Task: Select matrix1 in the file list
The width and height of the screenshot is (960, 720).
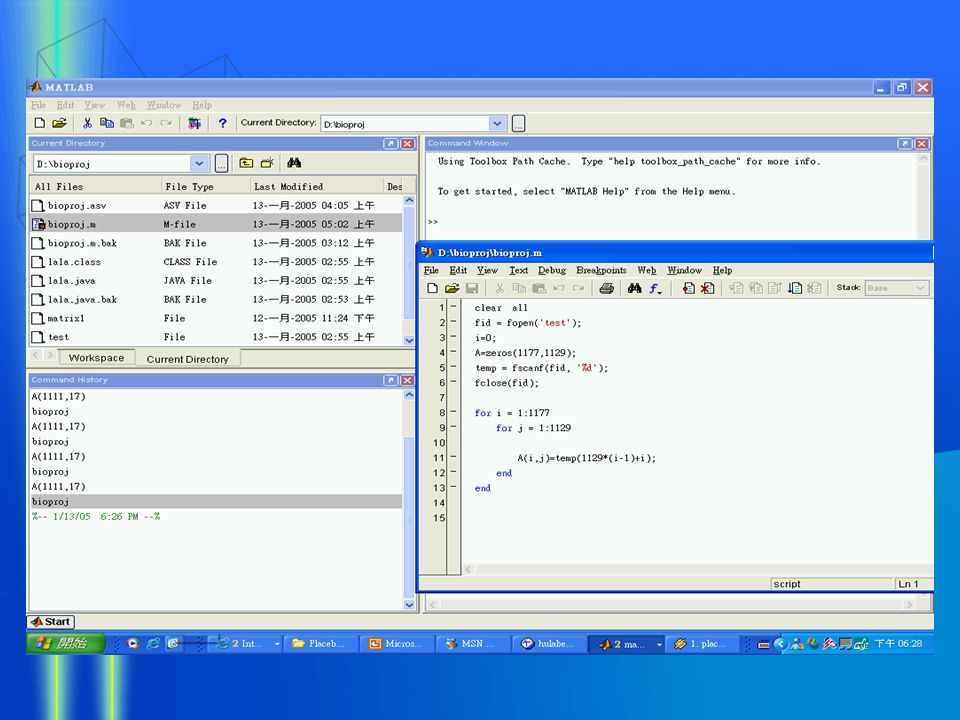Action: [216, 318]
